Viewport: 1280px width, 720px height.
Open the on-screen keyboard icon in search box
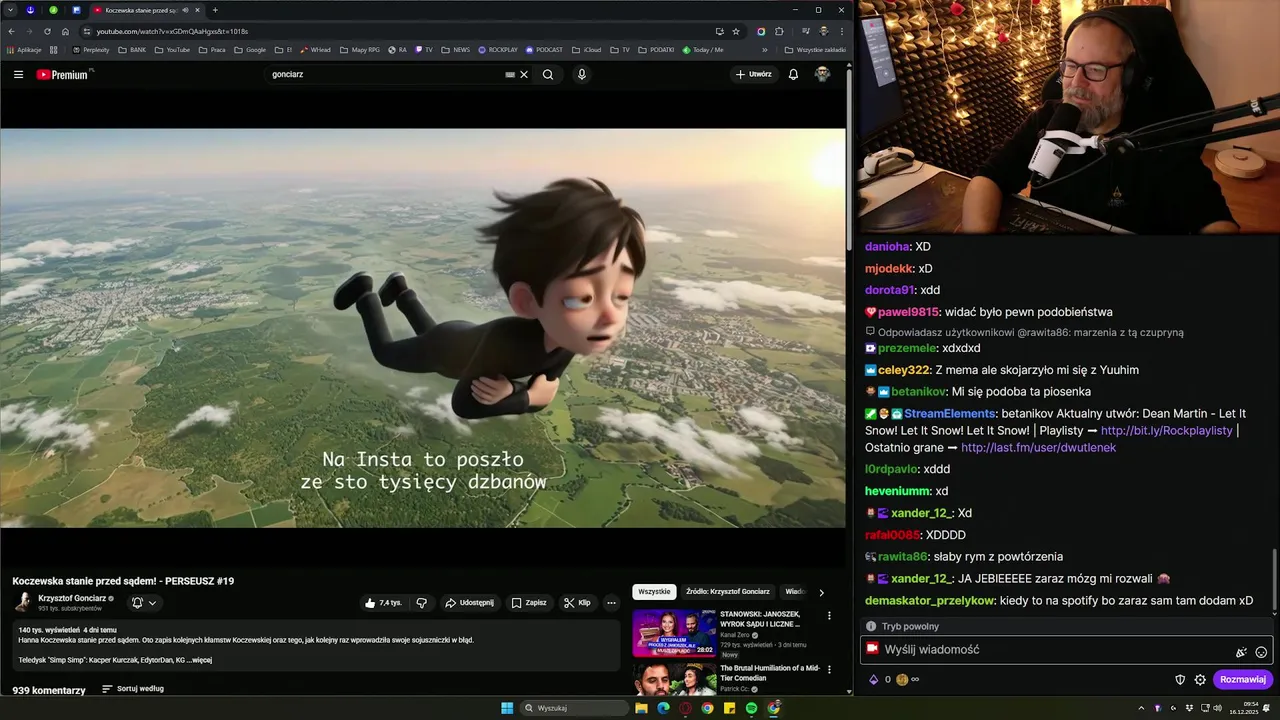click(x=510, y=74)
